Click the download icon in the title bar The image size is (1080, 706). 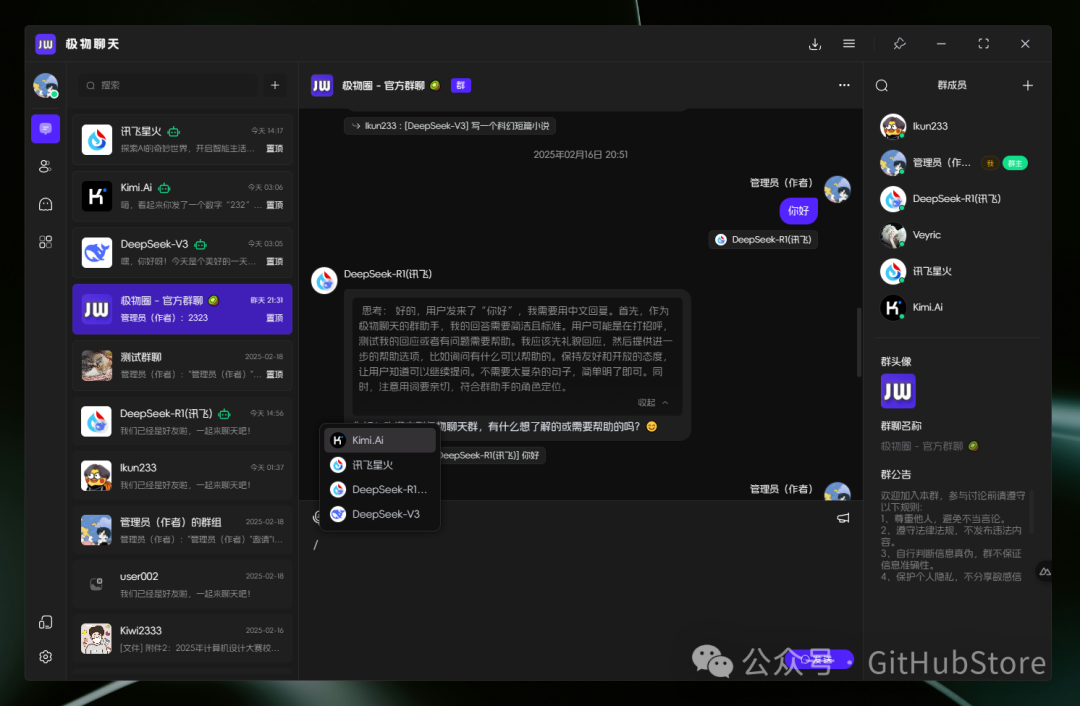click(x=815, y=44)
